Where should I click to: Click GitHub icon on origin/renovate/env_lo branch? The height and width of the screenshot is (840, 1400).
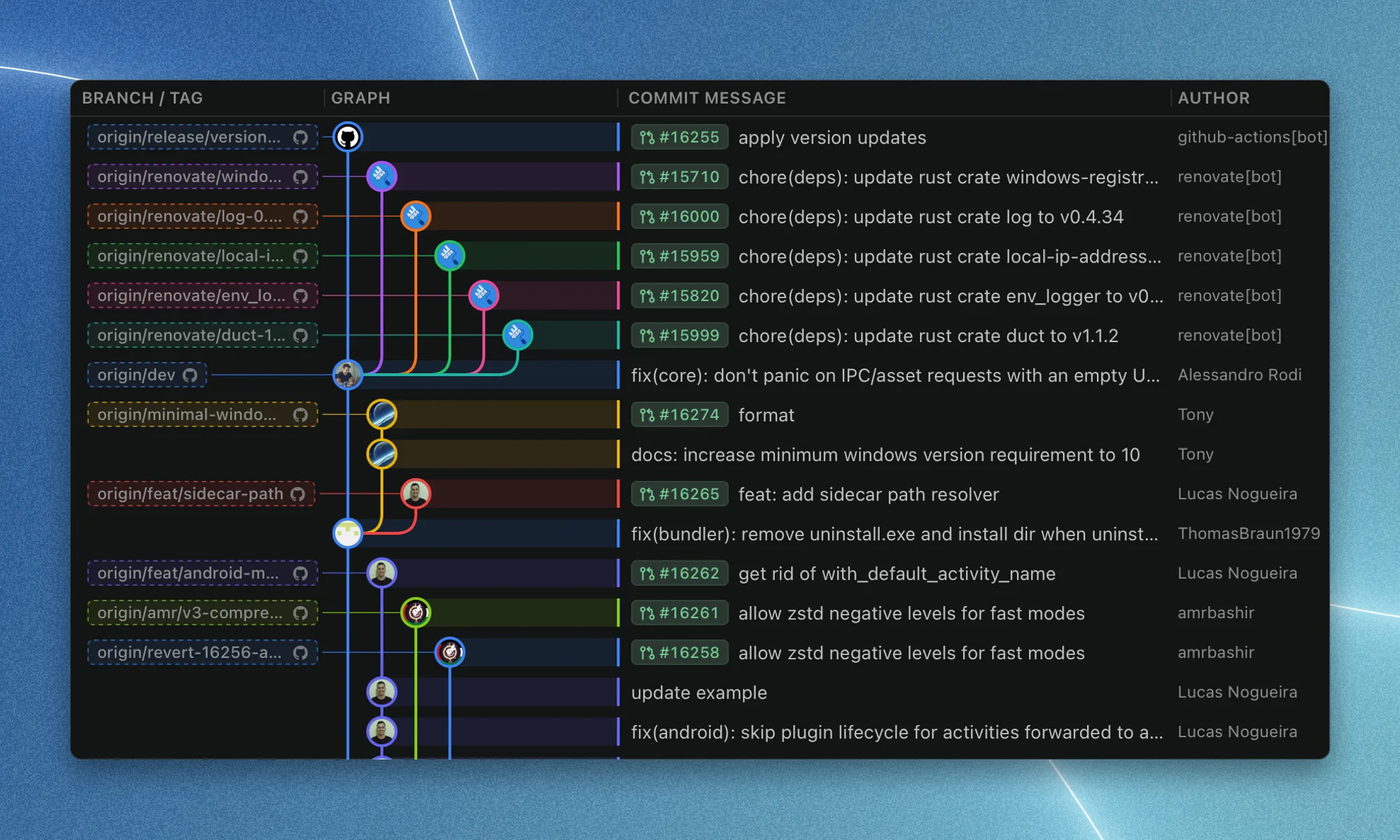pyautogui.click(x=300, y=295)
